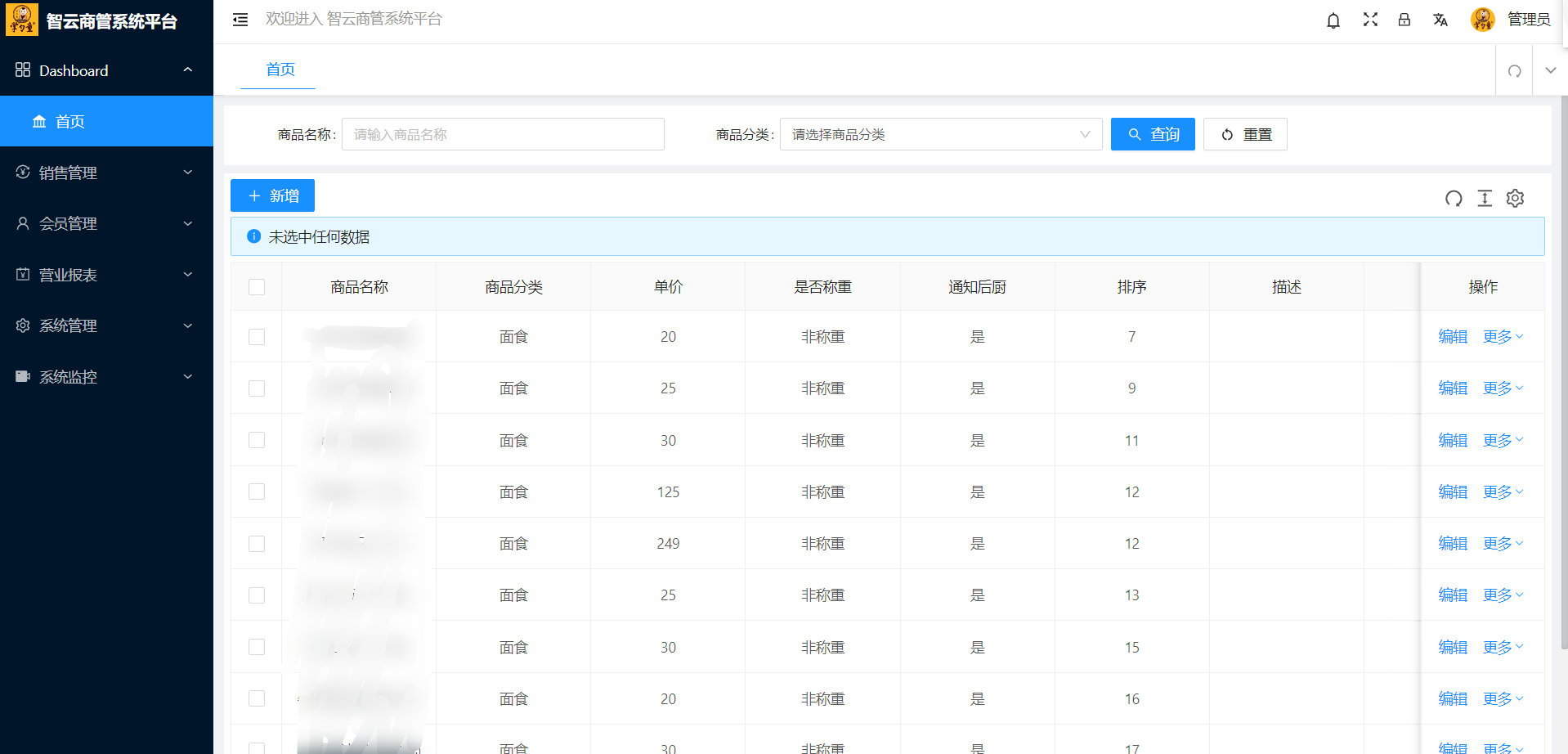
Task: Click the 会员管理 user icon
Action: (23, 223)
